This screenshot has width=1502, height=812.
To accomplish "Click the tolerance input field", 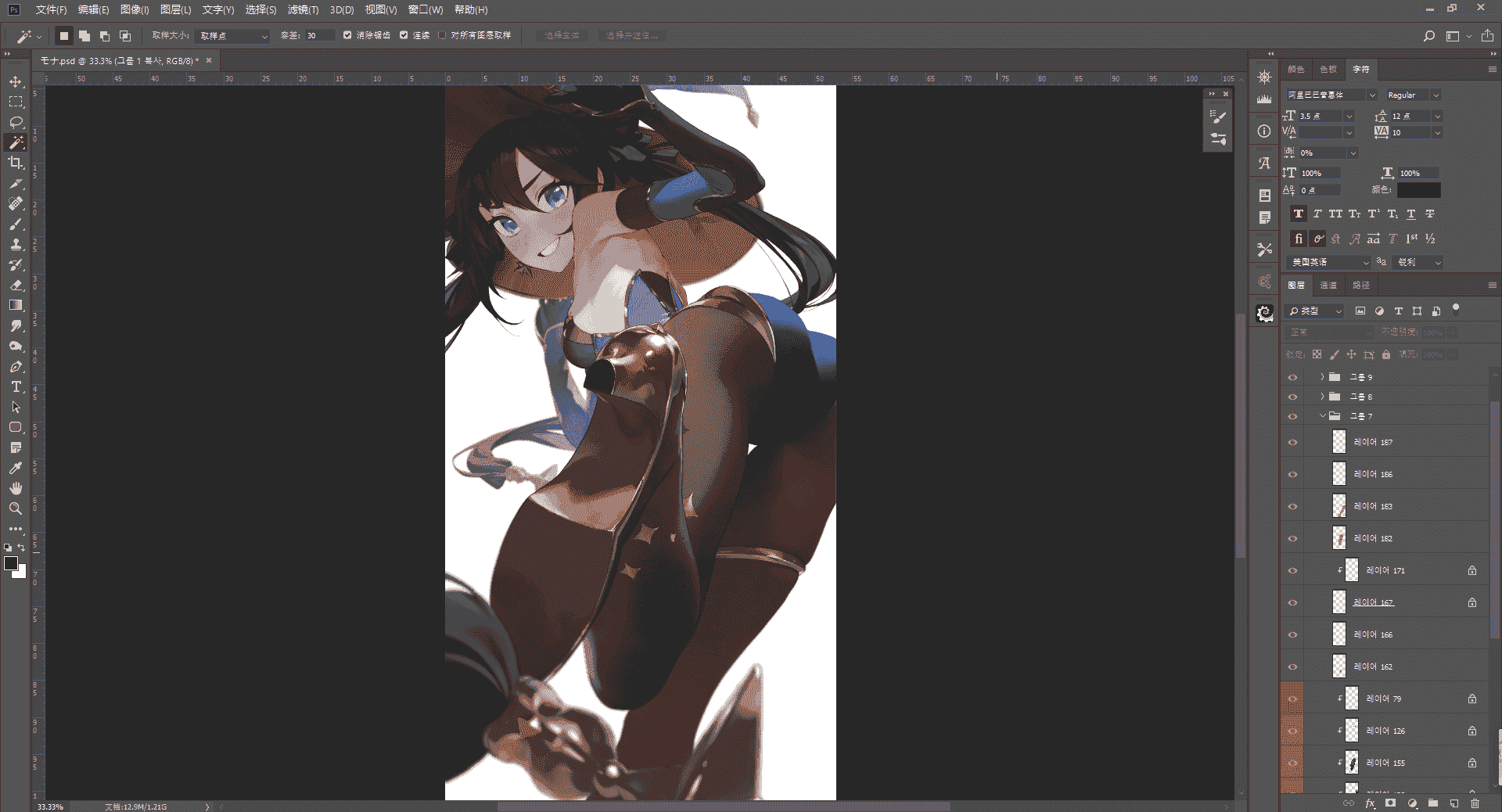I will pyautogui.click(x=319, y=36).
